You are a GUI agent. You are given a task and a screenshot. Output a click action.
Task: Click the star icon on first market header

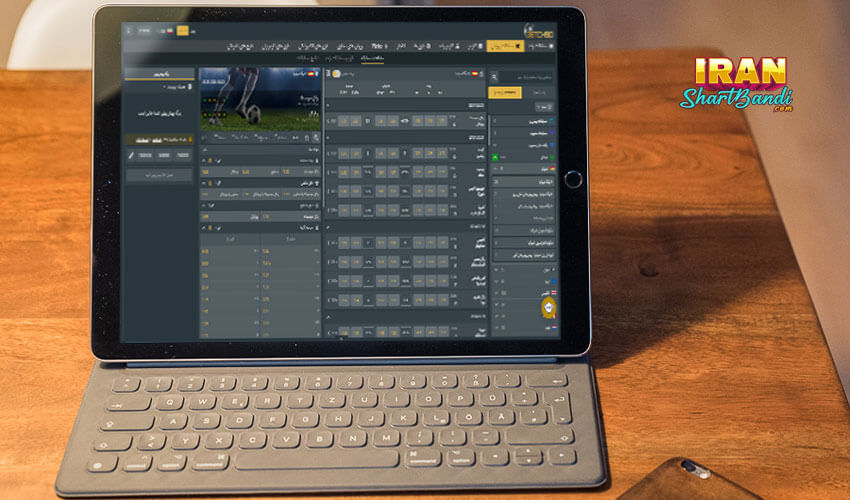tap(211, 161)
